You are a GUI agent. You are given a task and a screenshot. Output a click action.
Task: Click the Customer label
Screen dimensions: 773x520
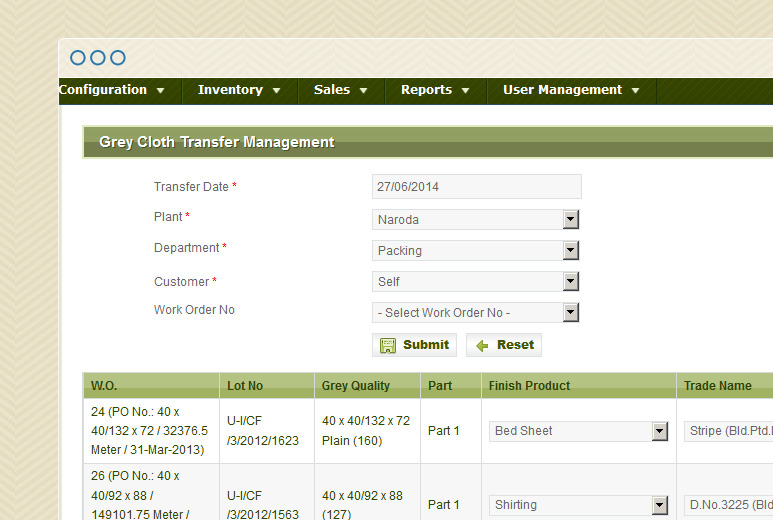click(x=181, y=282)
